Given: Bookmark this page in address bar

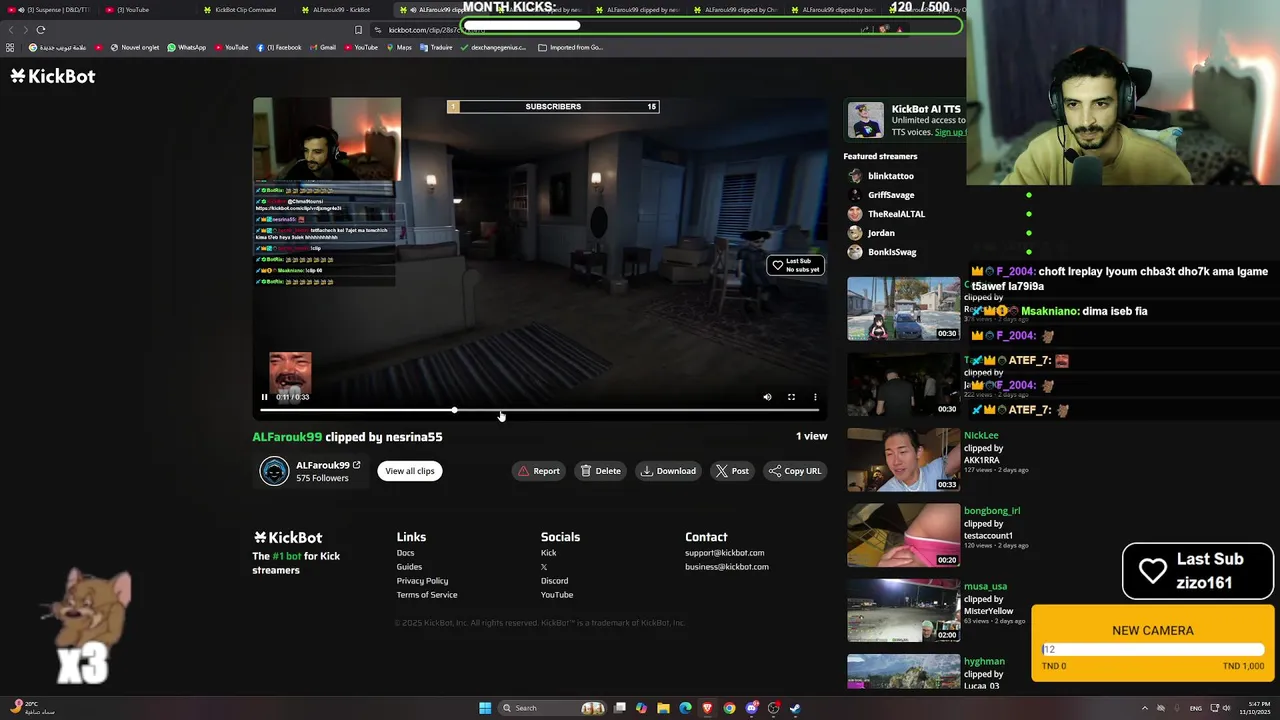Looking at the screenshot, I should 358,30.
